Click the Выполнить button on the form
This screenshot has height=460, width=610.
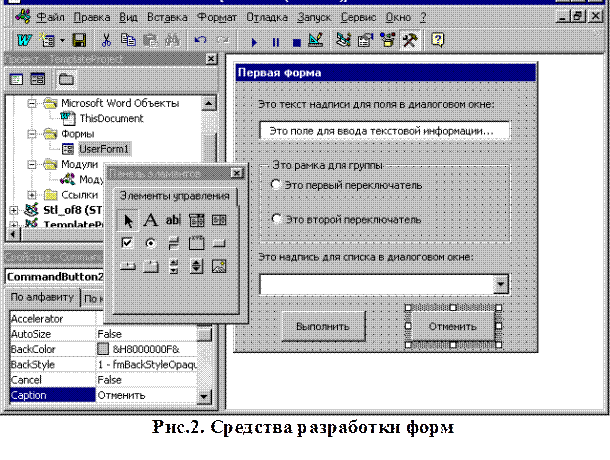(x=323, y=326)
